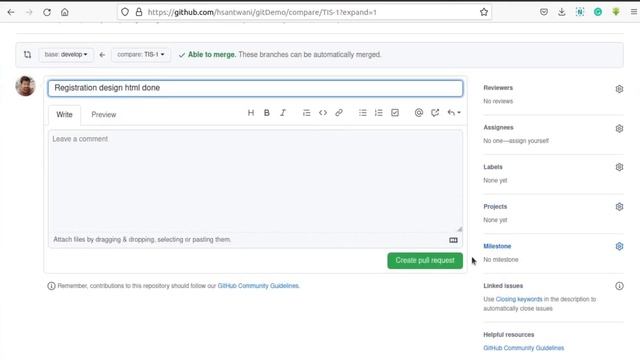This screenshot has height=360, width=640.
Task: Open GitHub Community Guidelines link under form
Action: click(258, 286)
